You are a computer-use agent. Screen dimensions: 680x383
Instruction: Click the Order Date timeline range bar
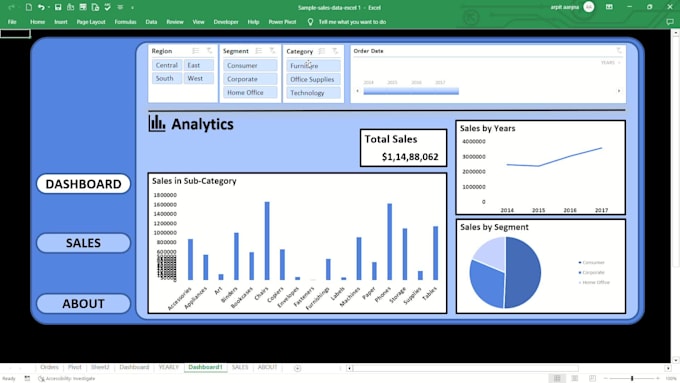point(411,91)
